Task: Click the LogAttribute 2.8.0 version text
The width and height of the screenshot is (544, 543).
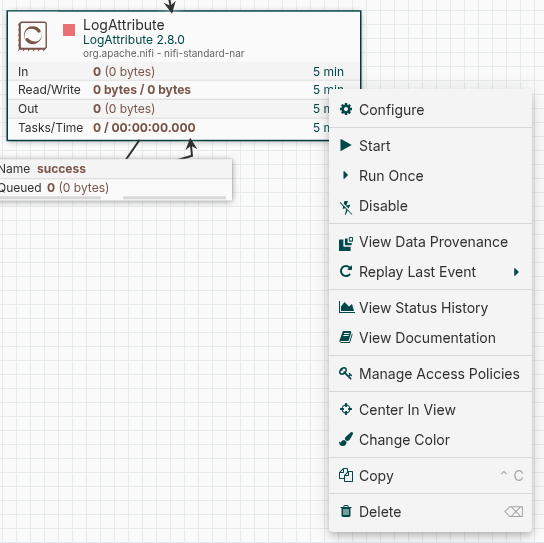Action: (134, 40)
